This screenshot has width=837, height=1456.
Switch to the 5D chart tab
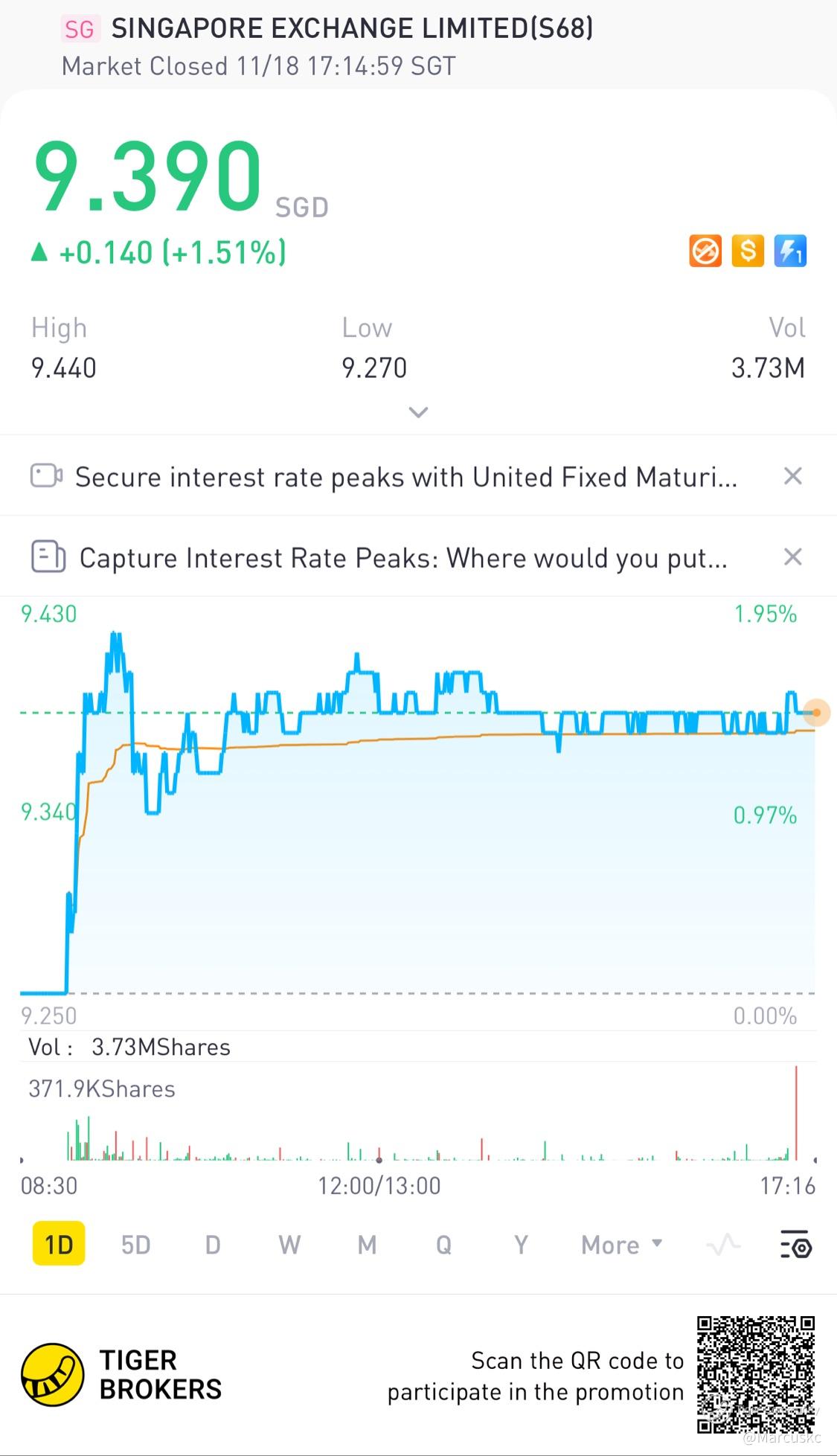[136, 1245]
